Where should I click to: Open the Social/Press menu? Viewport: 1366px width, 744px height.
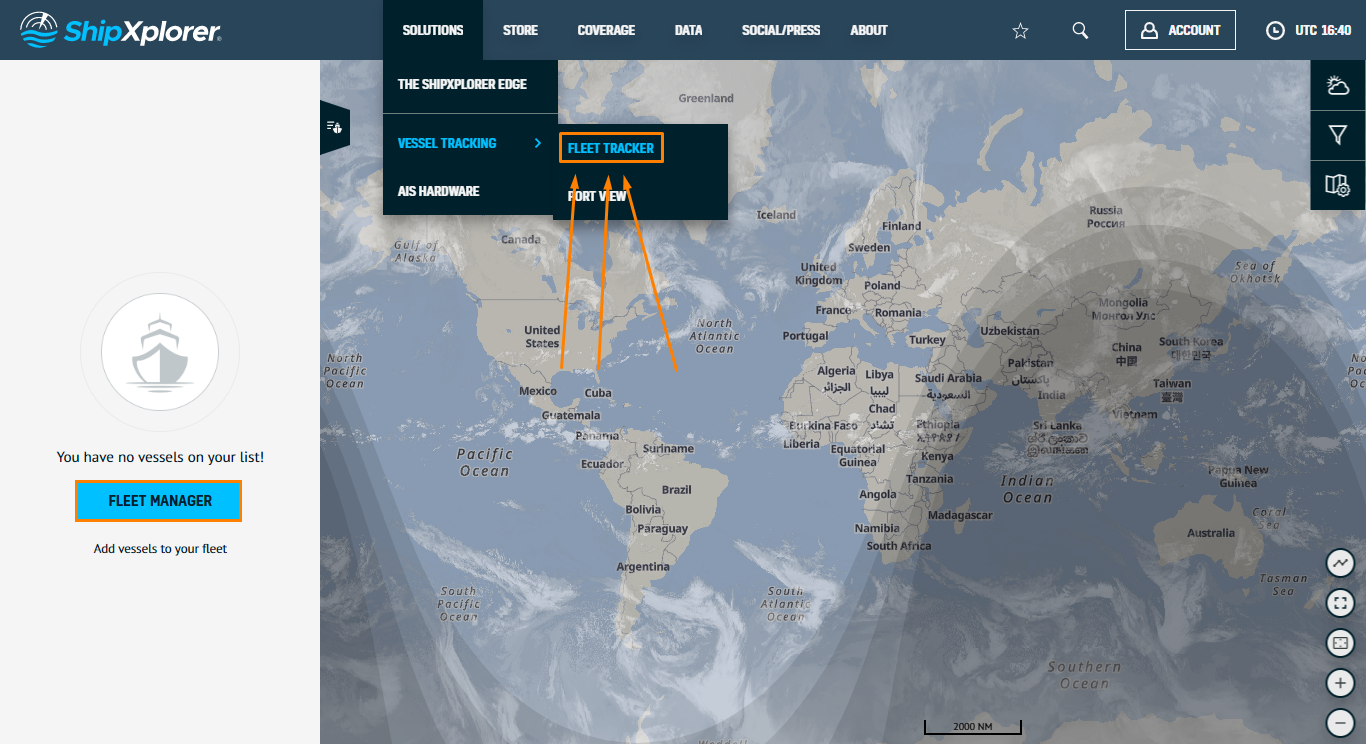pyautogui.click(x=781, y=30)
